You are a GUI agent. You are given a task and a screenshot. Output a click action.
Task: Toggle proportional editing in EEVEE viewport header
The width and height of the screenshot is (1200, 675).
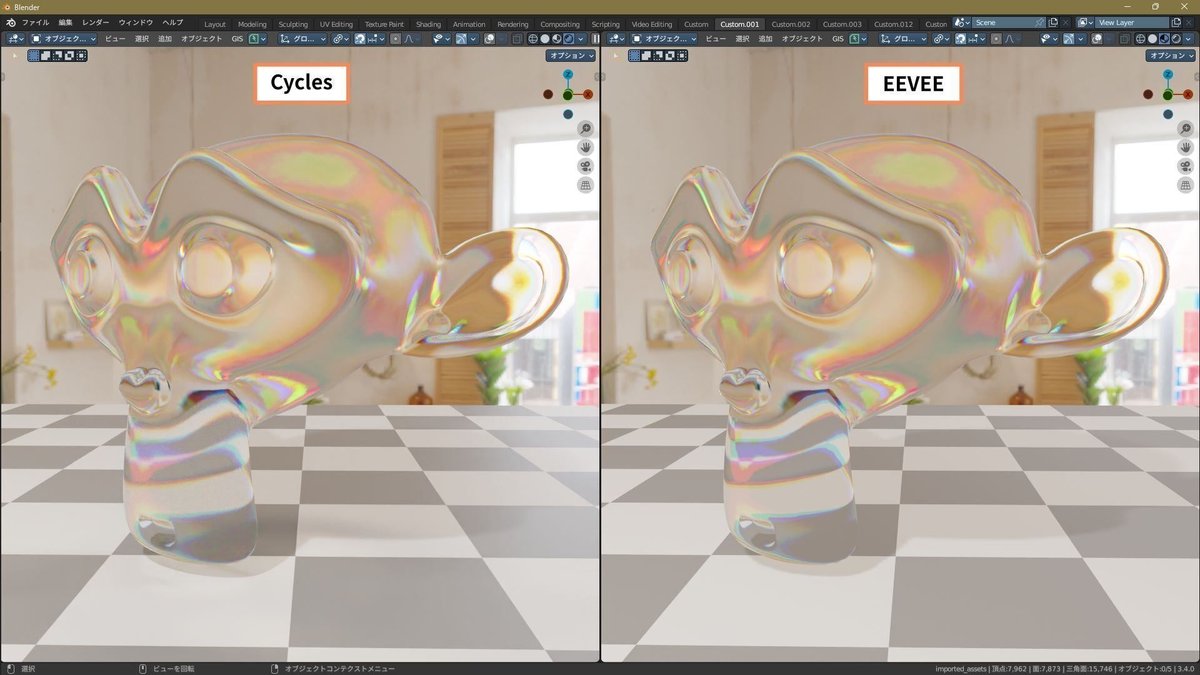click(996, 39)
